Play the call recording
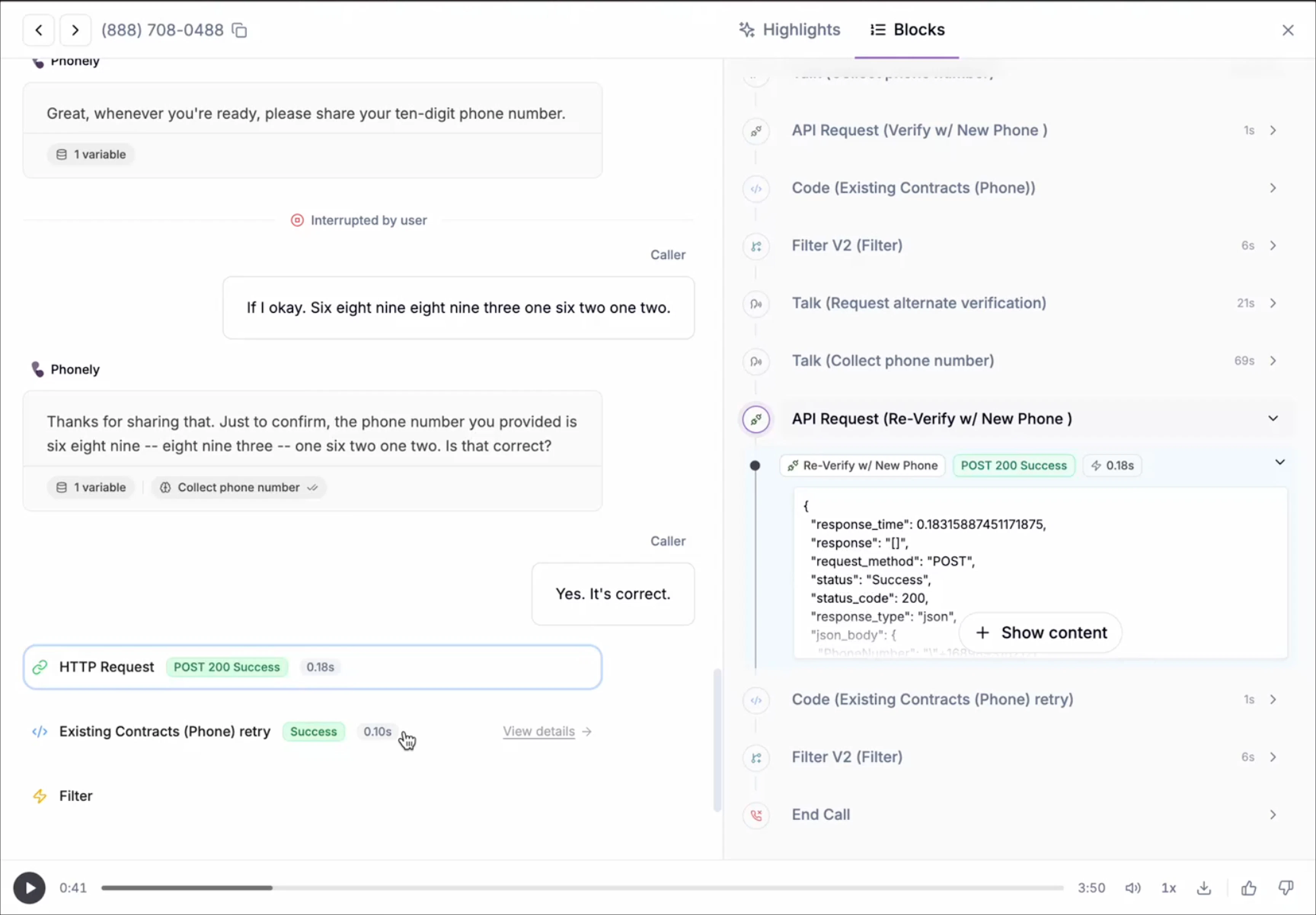Image resolution: width=1316 pixels, height=915 pixels. 30,888
